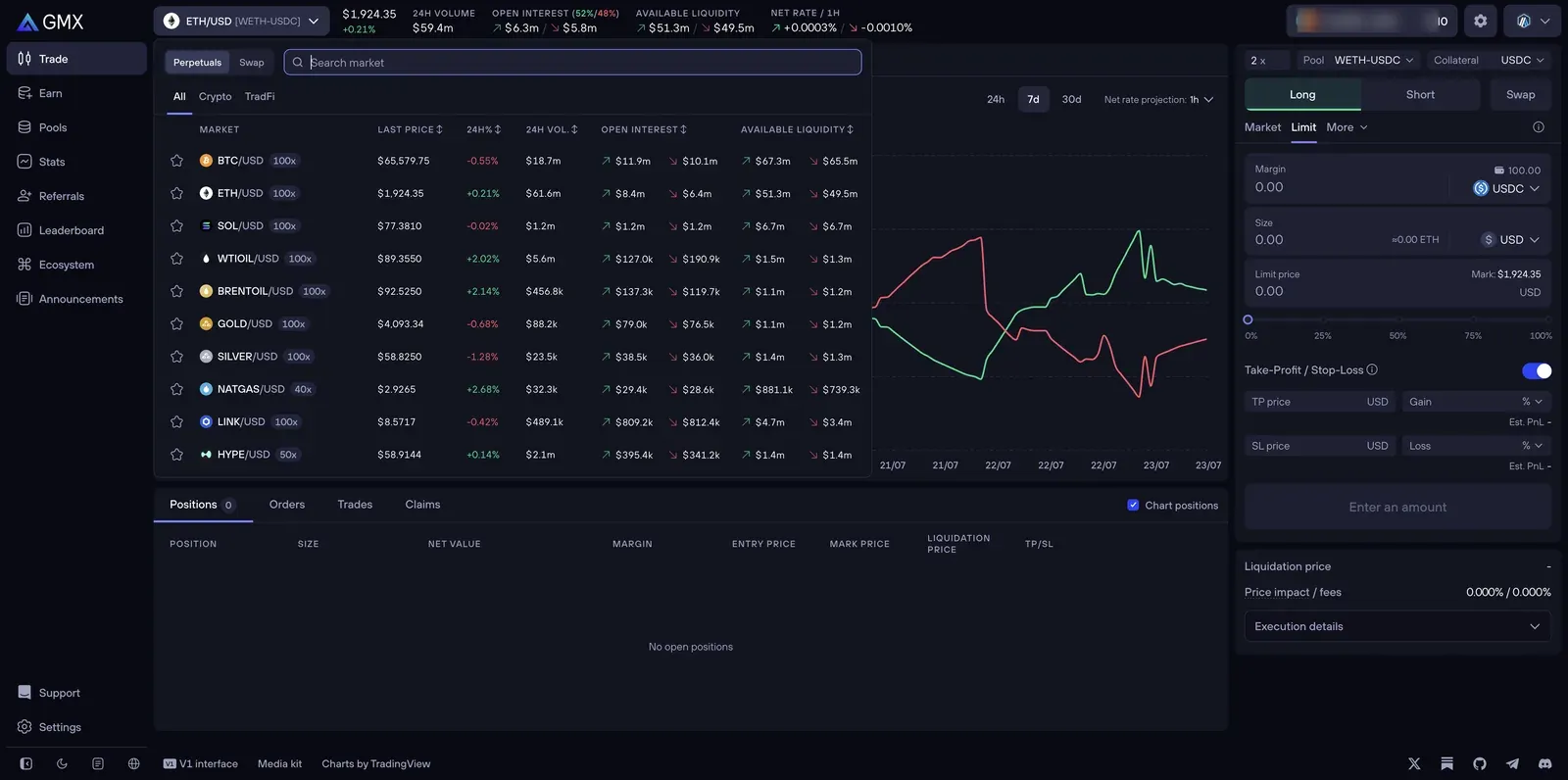Open the Substack icon in footer
Image resolution: width=1568 pixels, height=780 pixels.
click(1447, 763)
